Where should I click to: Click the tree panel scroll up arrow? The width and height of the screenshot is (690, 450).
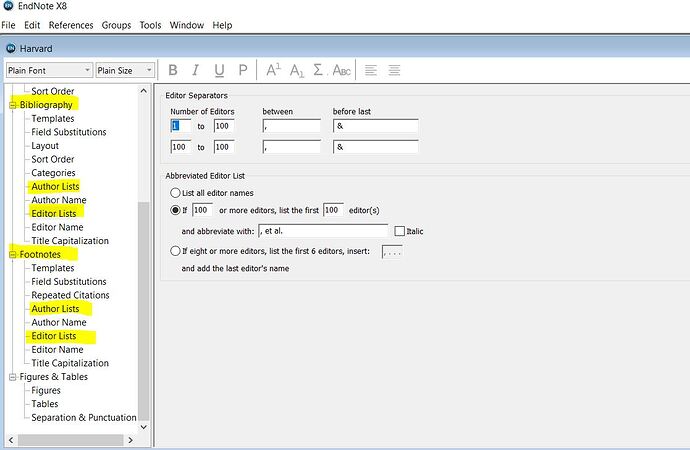click(x=143, y=91)
